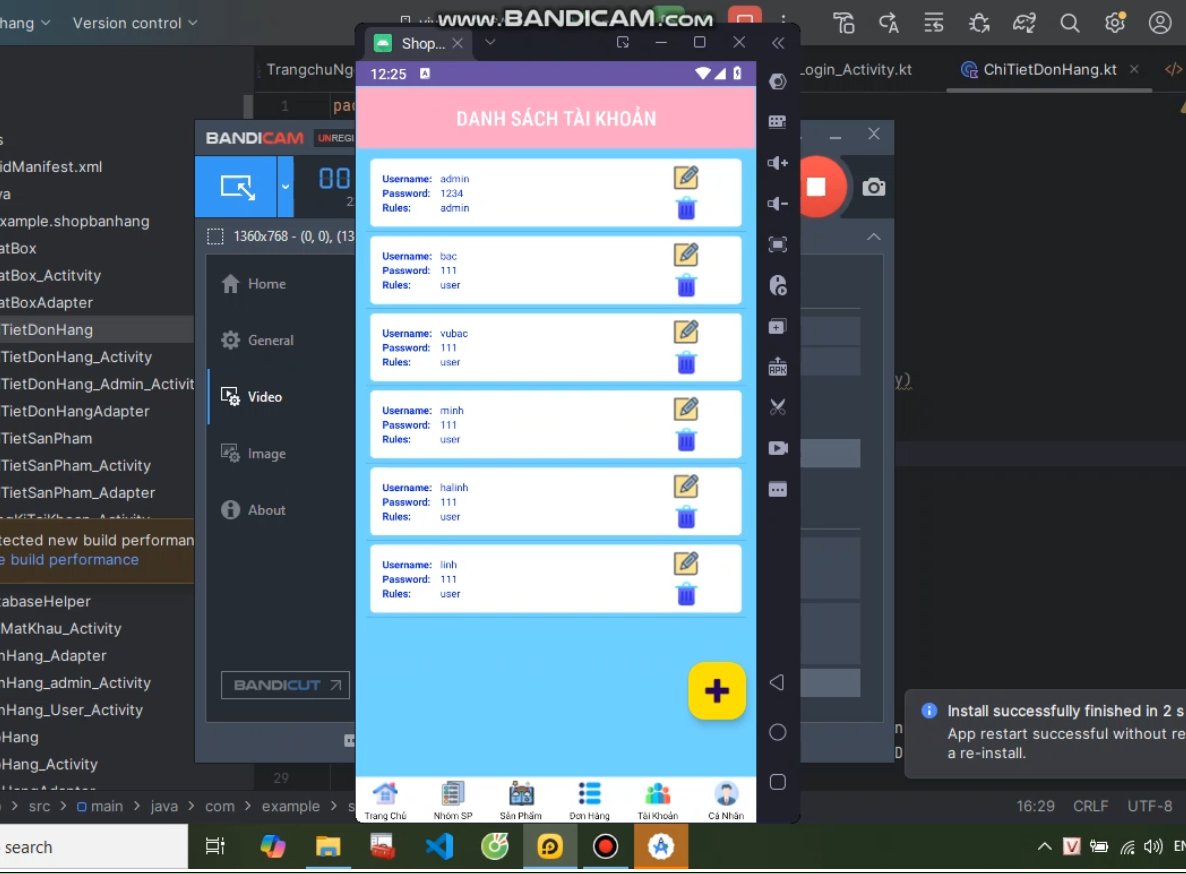
Task: Click UTF-8 encoding in status bar
Action: tap(1150, 806)
